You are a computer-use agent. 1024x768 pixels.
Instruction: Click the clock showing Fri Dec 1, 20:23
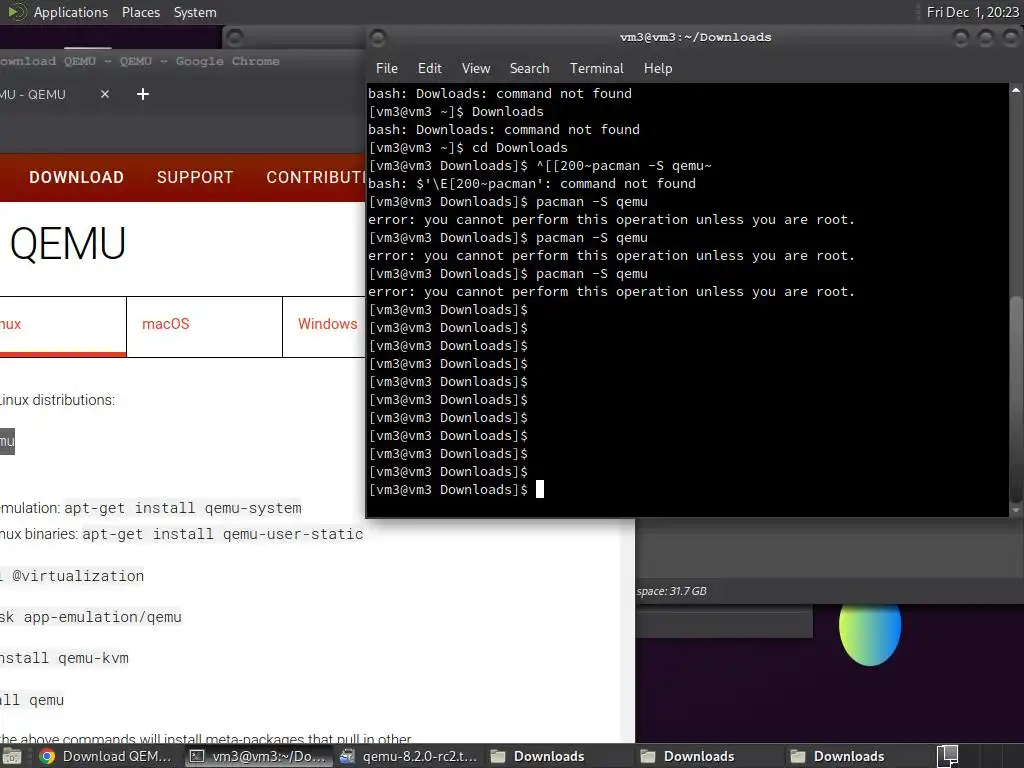pyautogui.click(x=972, y=12)
